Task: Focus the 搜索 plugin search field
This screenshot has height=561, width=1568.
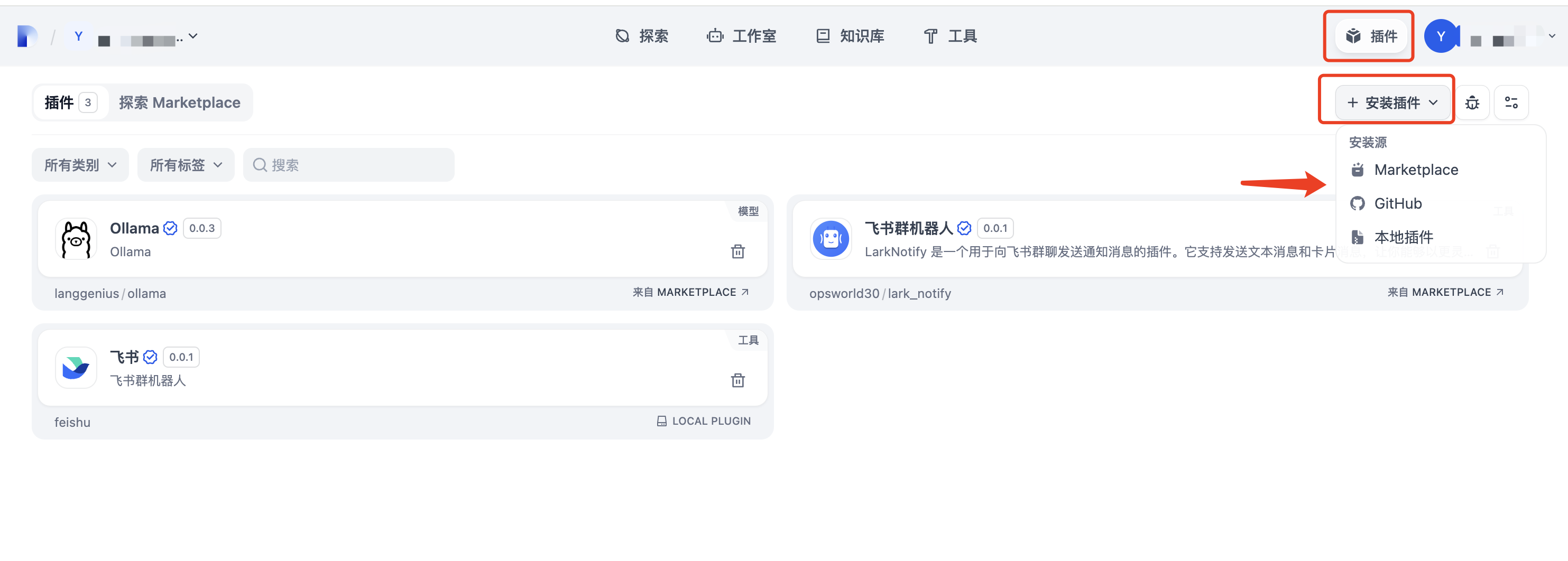Action: click(x=349, y=165)
